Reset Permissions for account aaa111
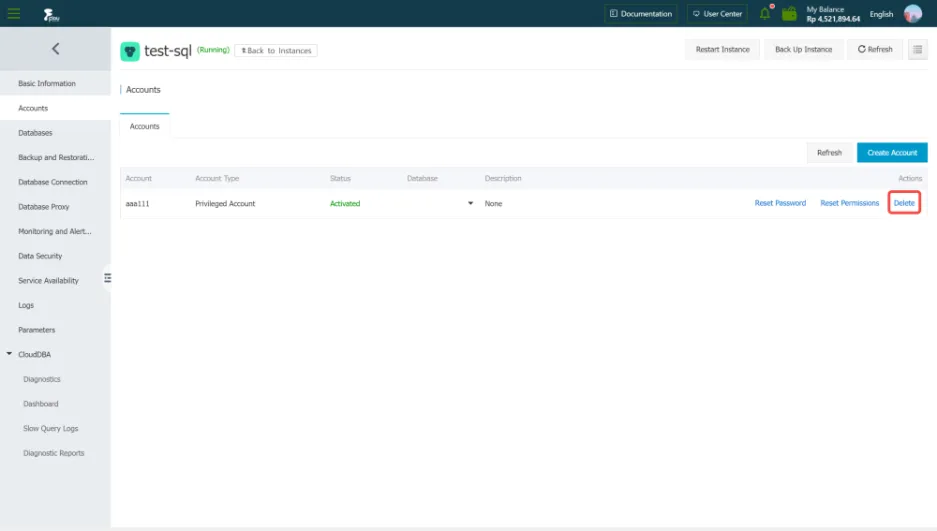This screenshot has width=937, height=531. point(849,203)
